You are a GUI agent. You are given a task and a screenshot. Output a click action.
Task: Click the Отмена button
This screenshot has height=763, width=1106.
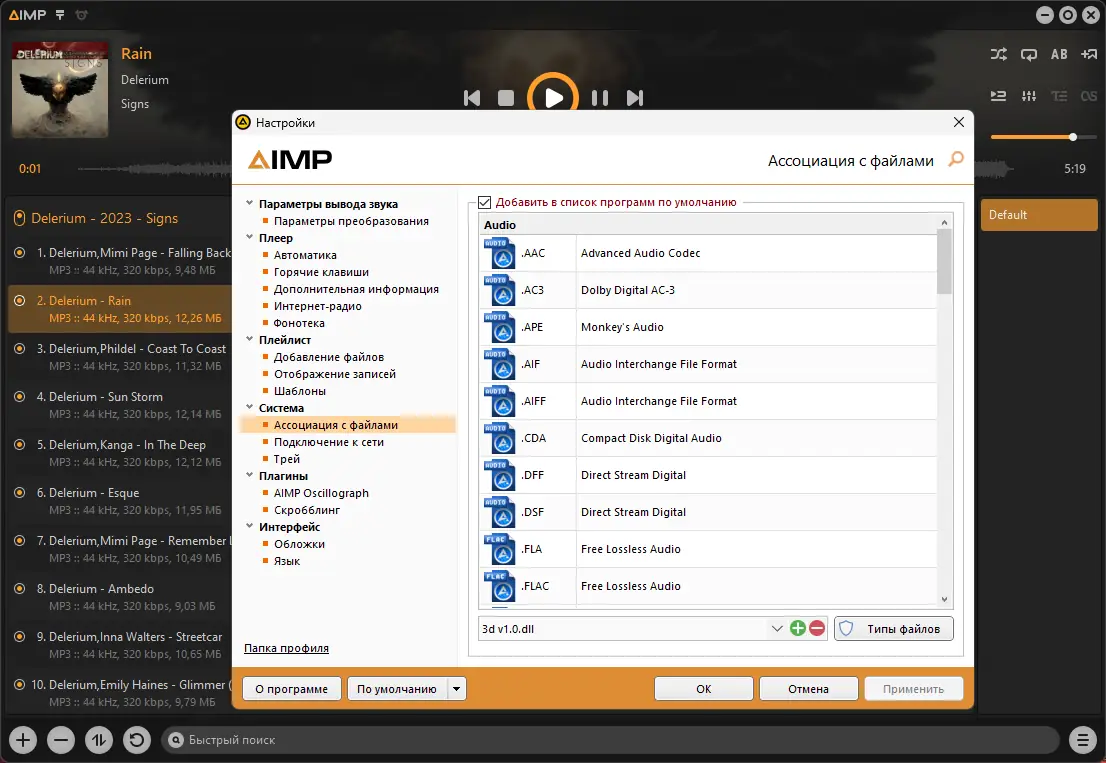808,689
